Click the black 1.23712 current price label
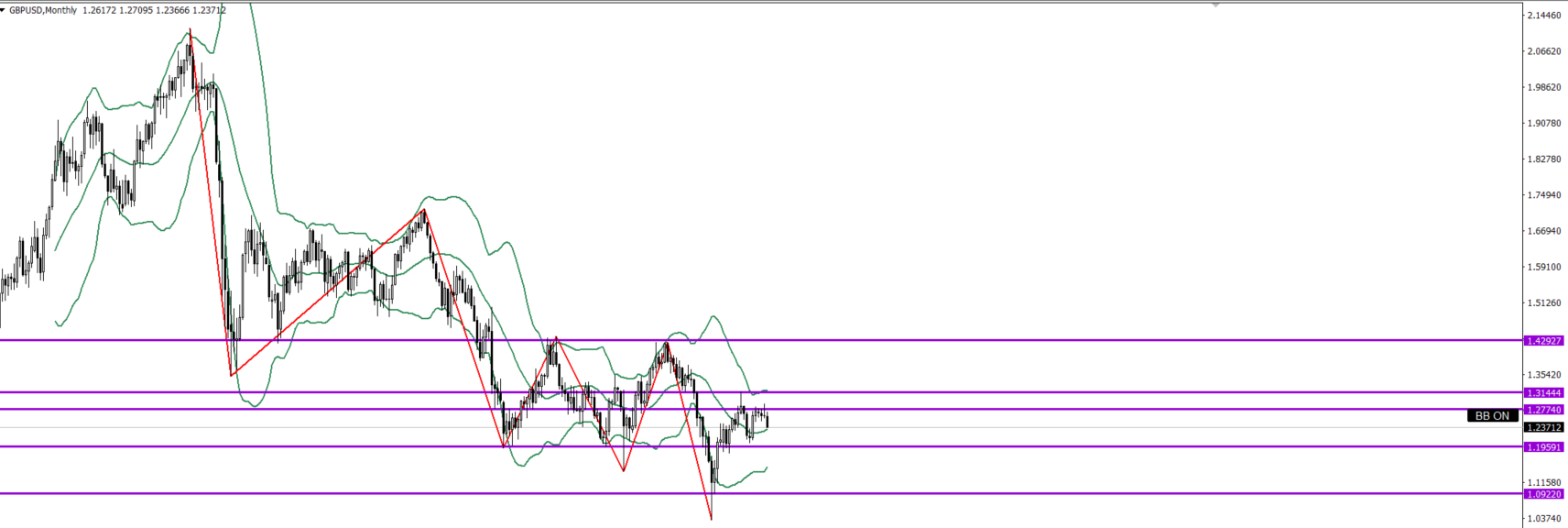This screenshot has height=528, width=1568. point(1543,427)
